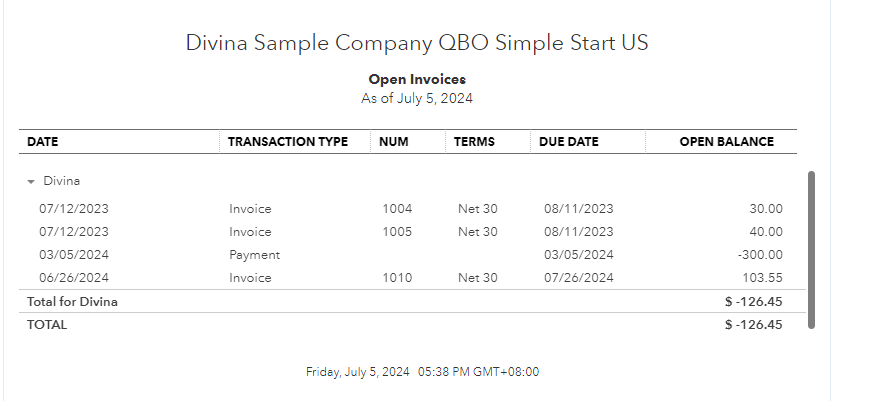Click the Open Invoices report title

pos(417,79)
